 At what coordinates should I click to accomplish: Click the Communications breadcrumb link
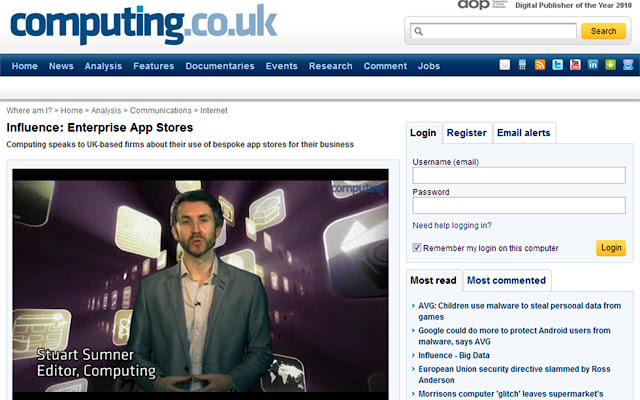tap(160, 110)
